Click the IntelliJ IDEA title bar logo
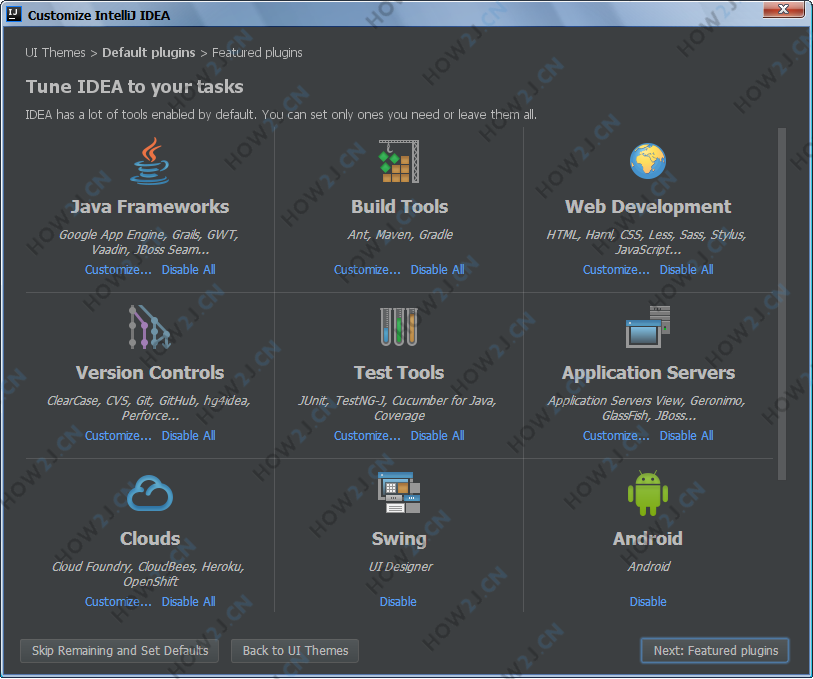813x679 pixels. pos(13,15)
